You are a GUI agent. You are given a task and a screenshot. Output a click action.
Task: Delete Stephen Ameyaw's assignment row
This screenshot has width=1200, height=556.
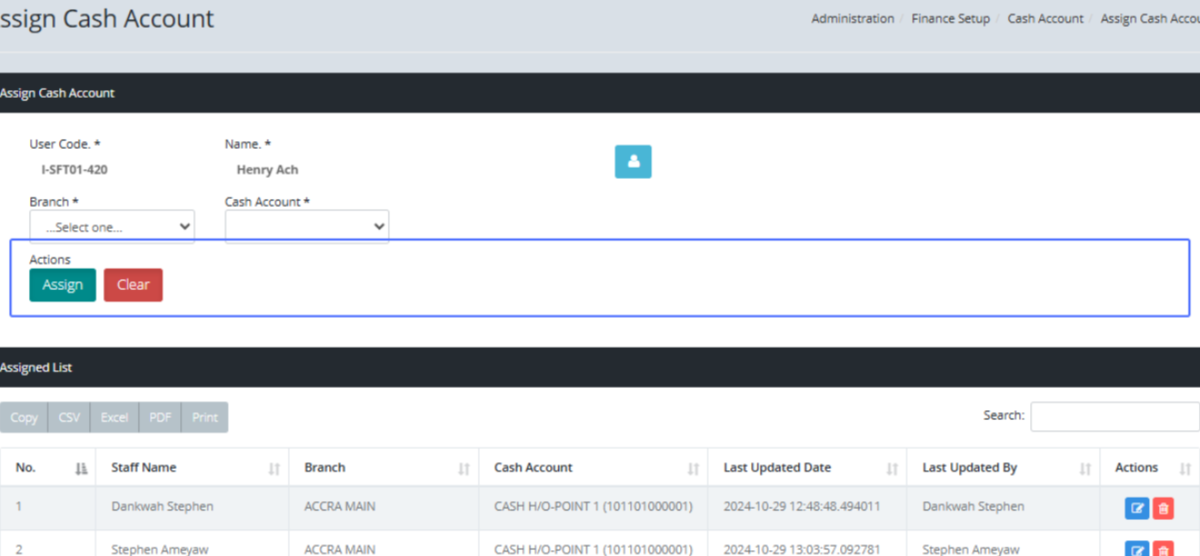(x=1163, y=548)
